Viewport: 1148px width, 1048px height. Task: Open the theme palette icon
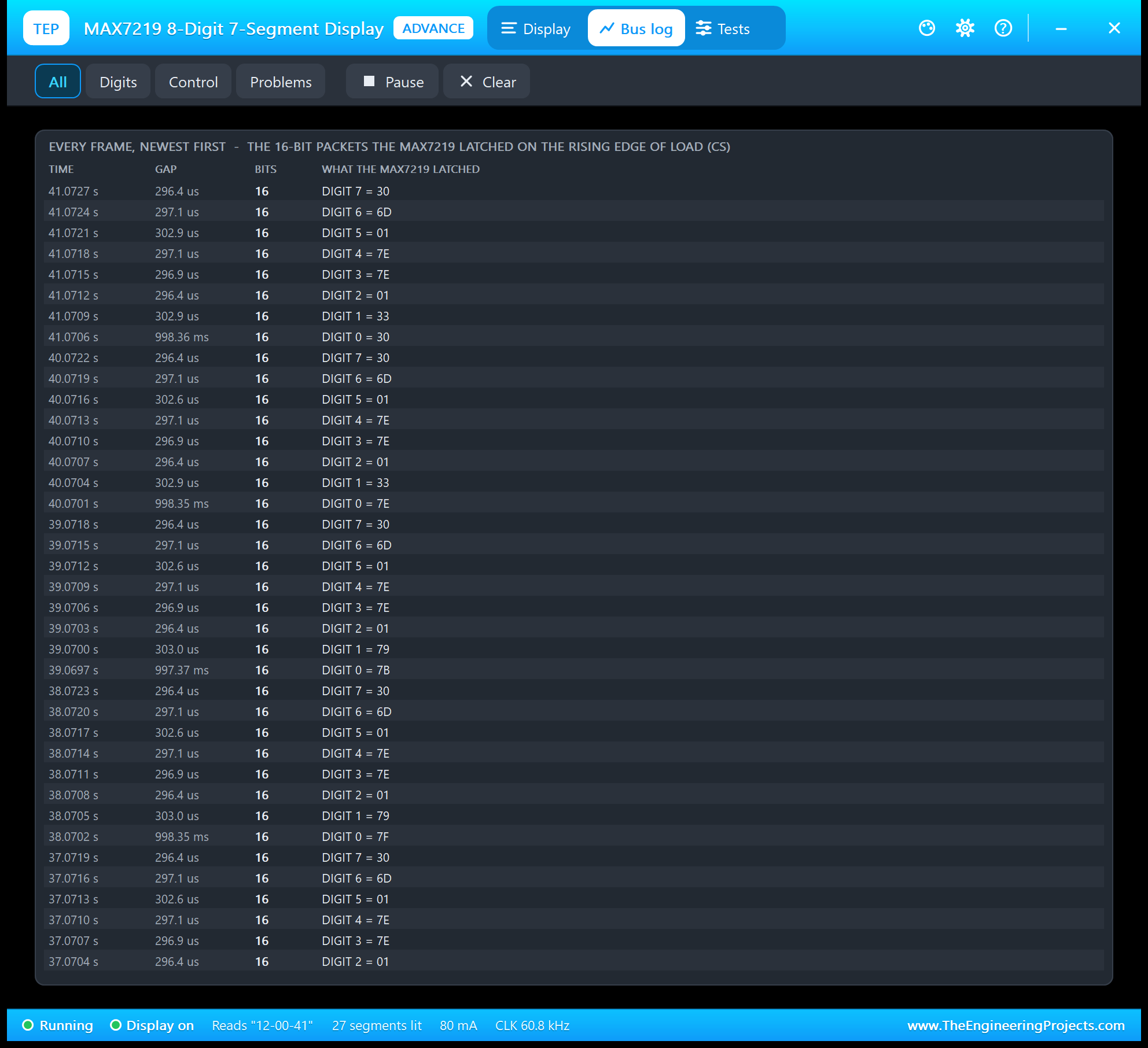tap(927, 28)
